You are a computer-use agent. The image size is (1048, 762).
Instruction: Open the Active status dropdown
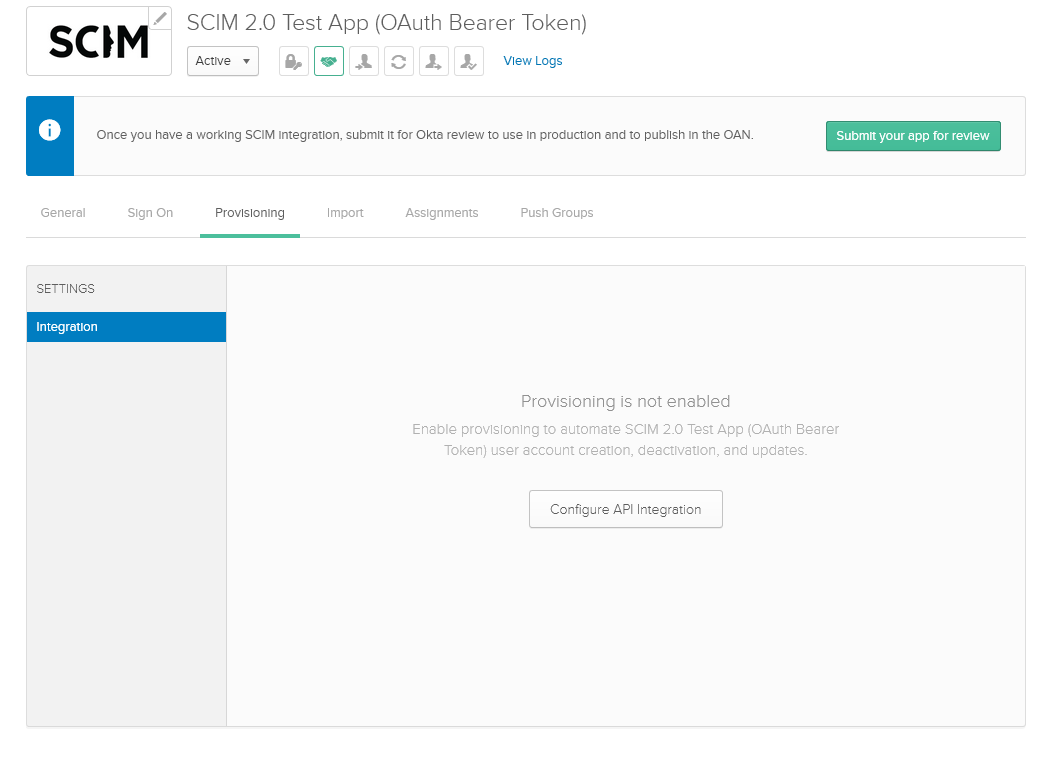point(223,61)
